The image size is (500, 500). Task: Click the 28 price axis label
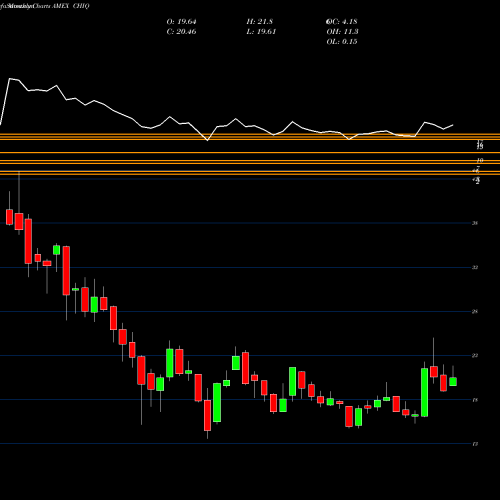(475, 312)
